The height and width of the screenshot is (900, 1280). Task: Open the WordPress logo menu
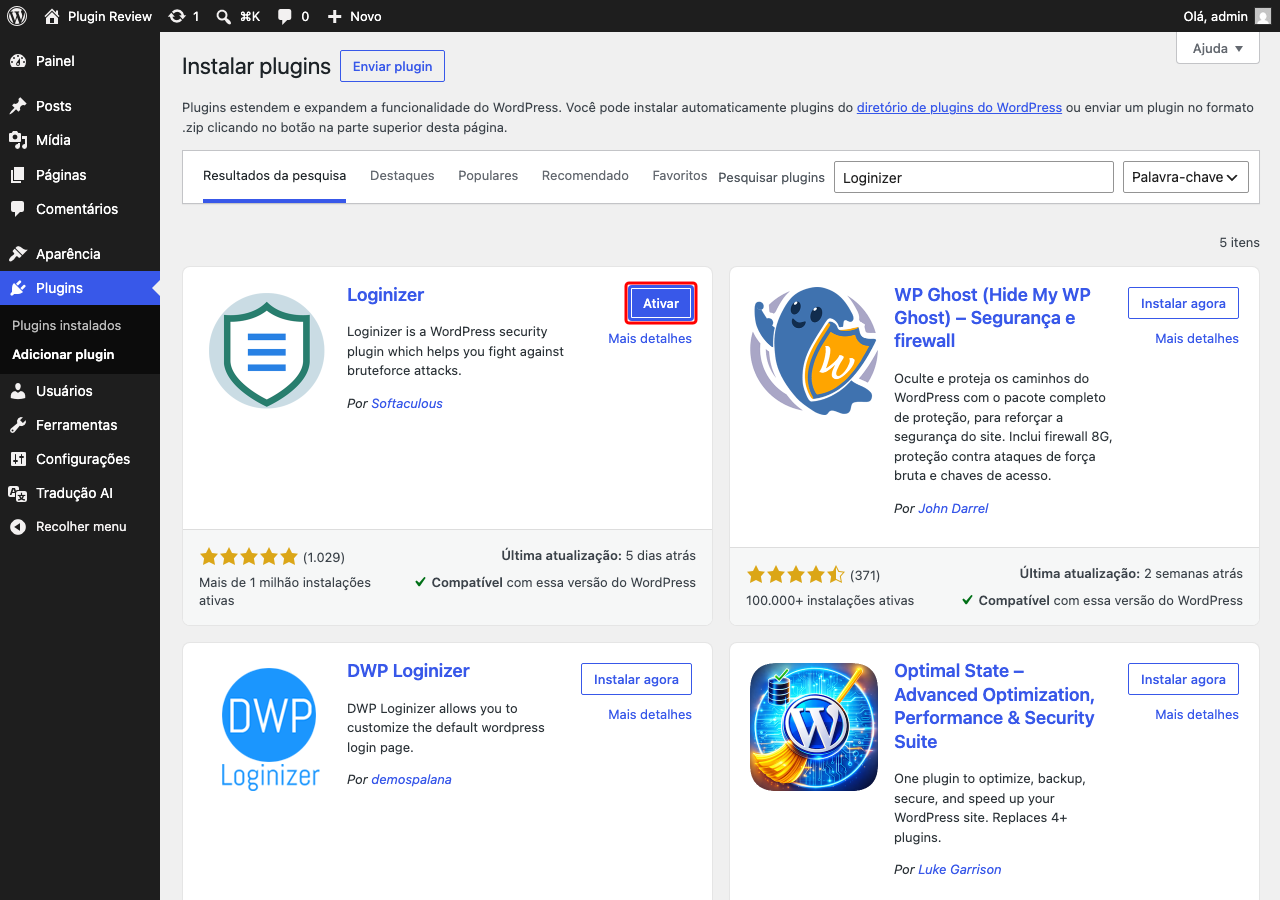(x=17, y=16)
